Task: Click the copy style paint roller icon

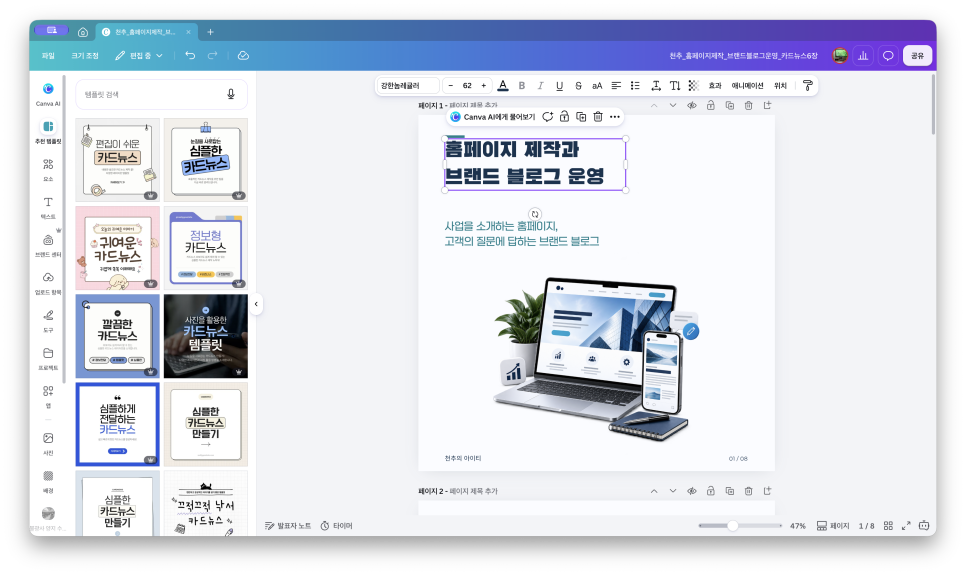Action: click(808, 86)
